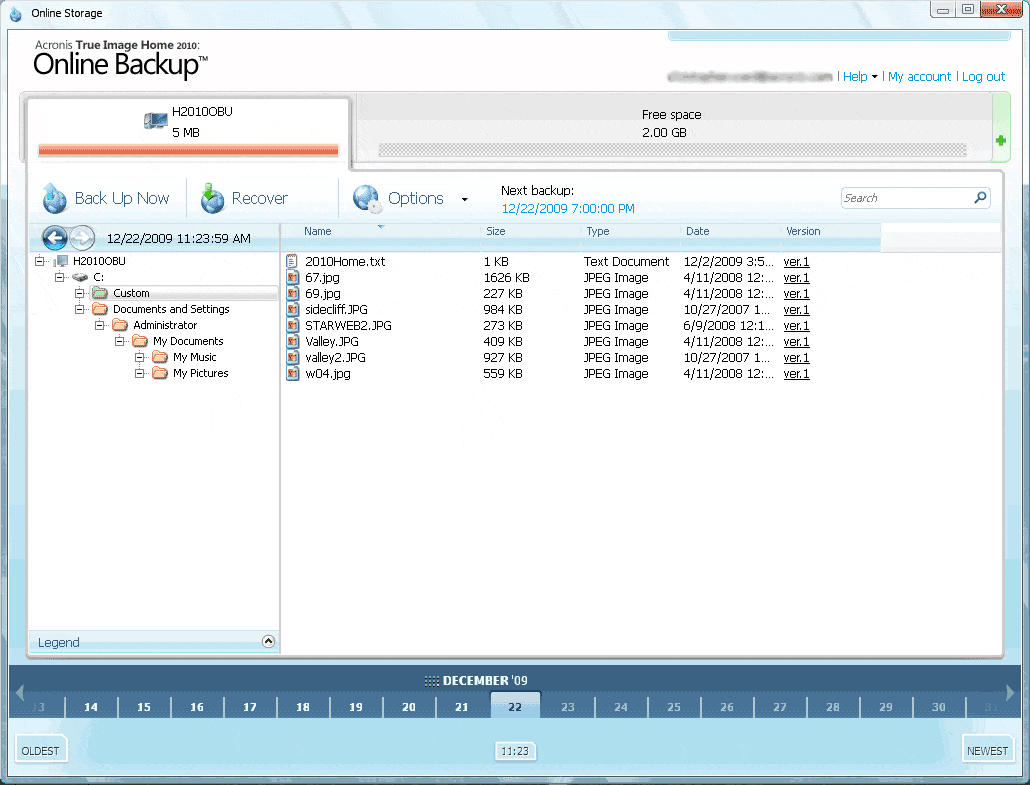Select the w04.jpg file icon
This screenshot has width=1030, height=785.
tap(292, 374)
